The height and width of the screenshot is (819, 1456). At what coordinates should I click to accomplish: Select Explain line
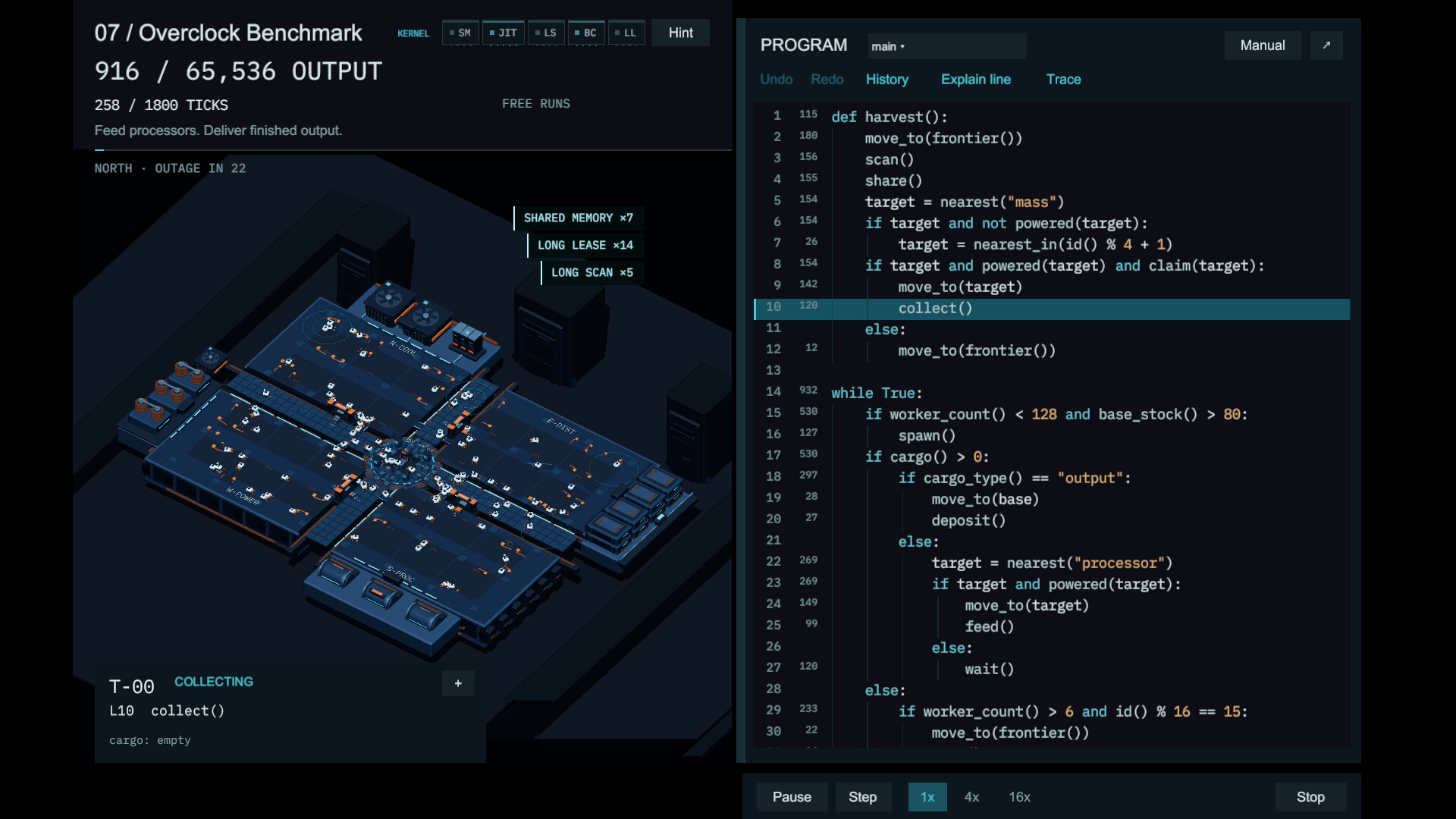tap(976, 80)
